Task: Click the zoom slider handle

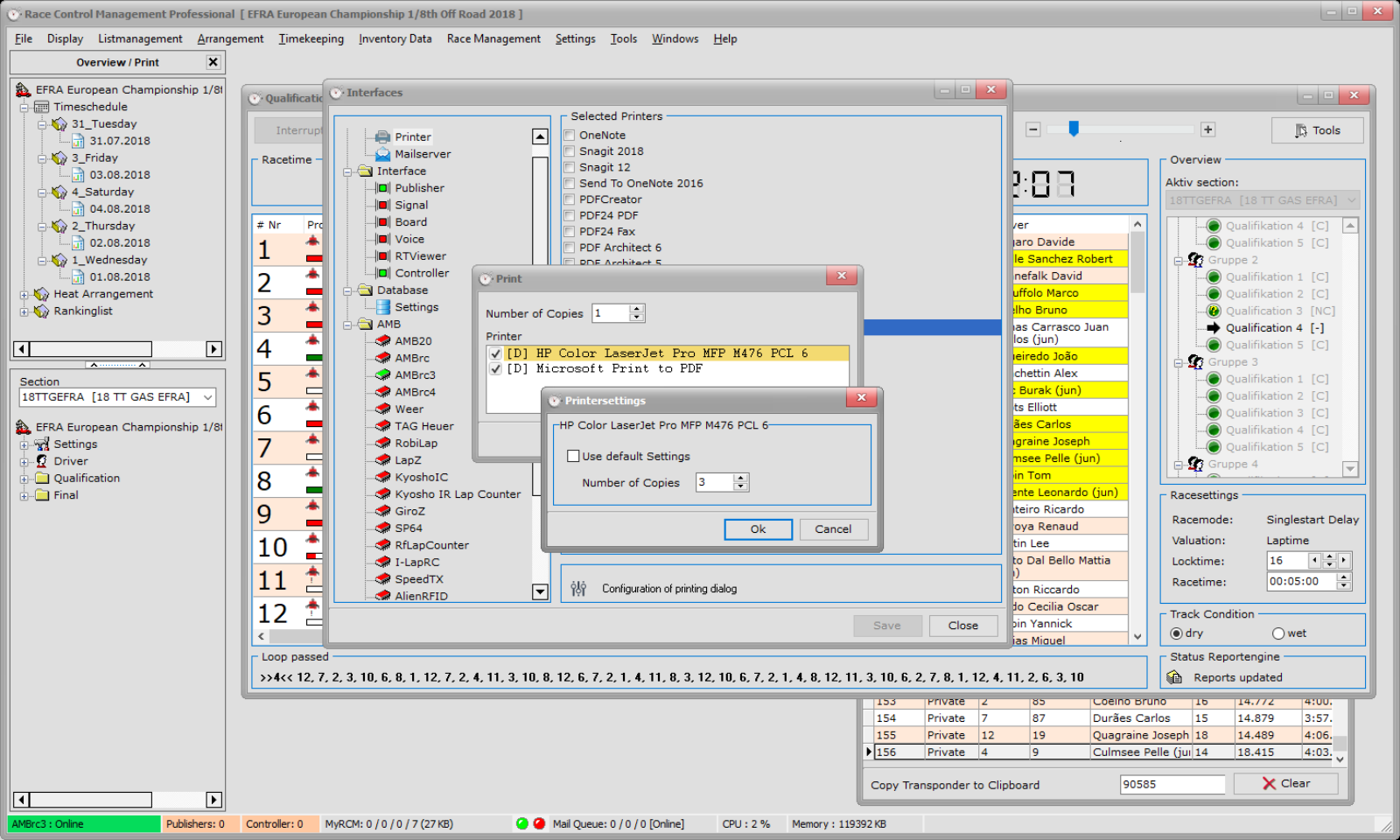Action: point(1074,129)
